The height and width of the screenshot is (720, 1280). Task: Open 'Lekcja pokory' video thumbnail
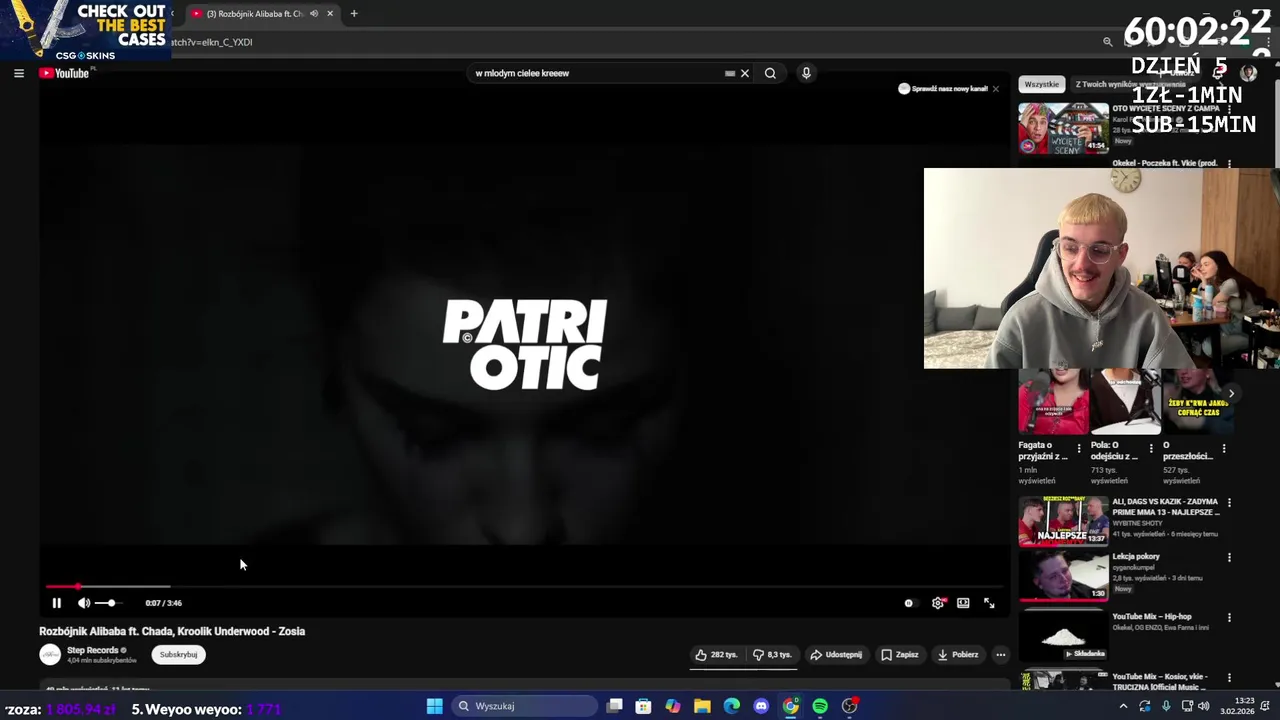point(1064,576)
